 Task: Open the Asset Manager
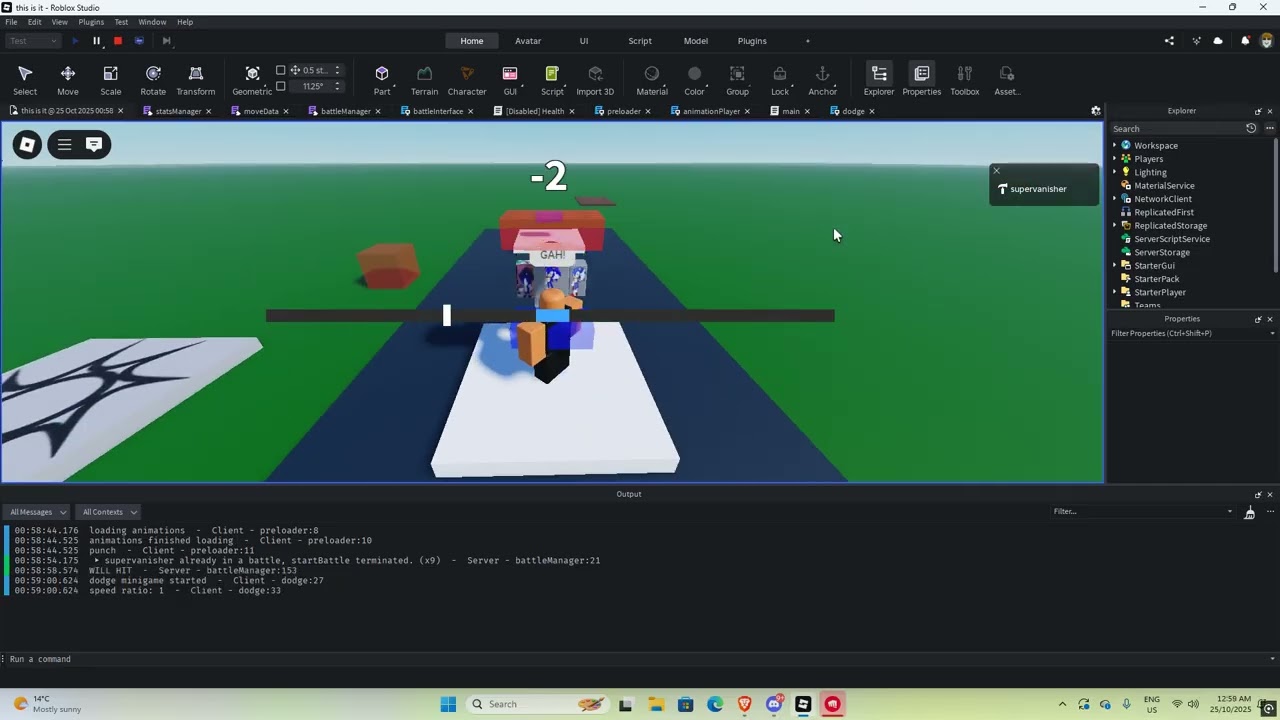coord(1007,80)
